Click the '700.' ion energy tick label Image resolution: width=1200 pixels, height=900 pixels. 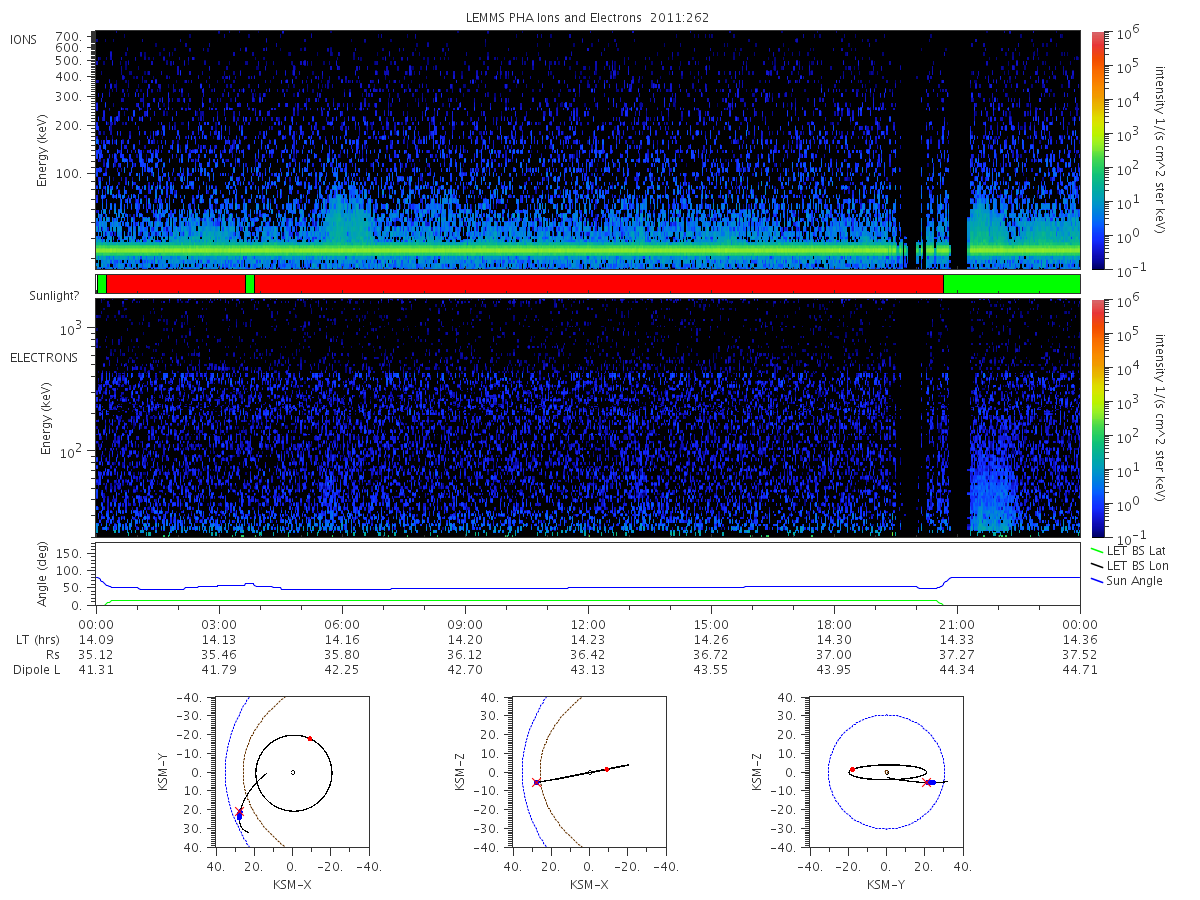click(70, 35)
